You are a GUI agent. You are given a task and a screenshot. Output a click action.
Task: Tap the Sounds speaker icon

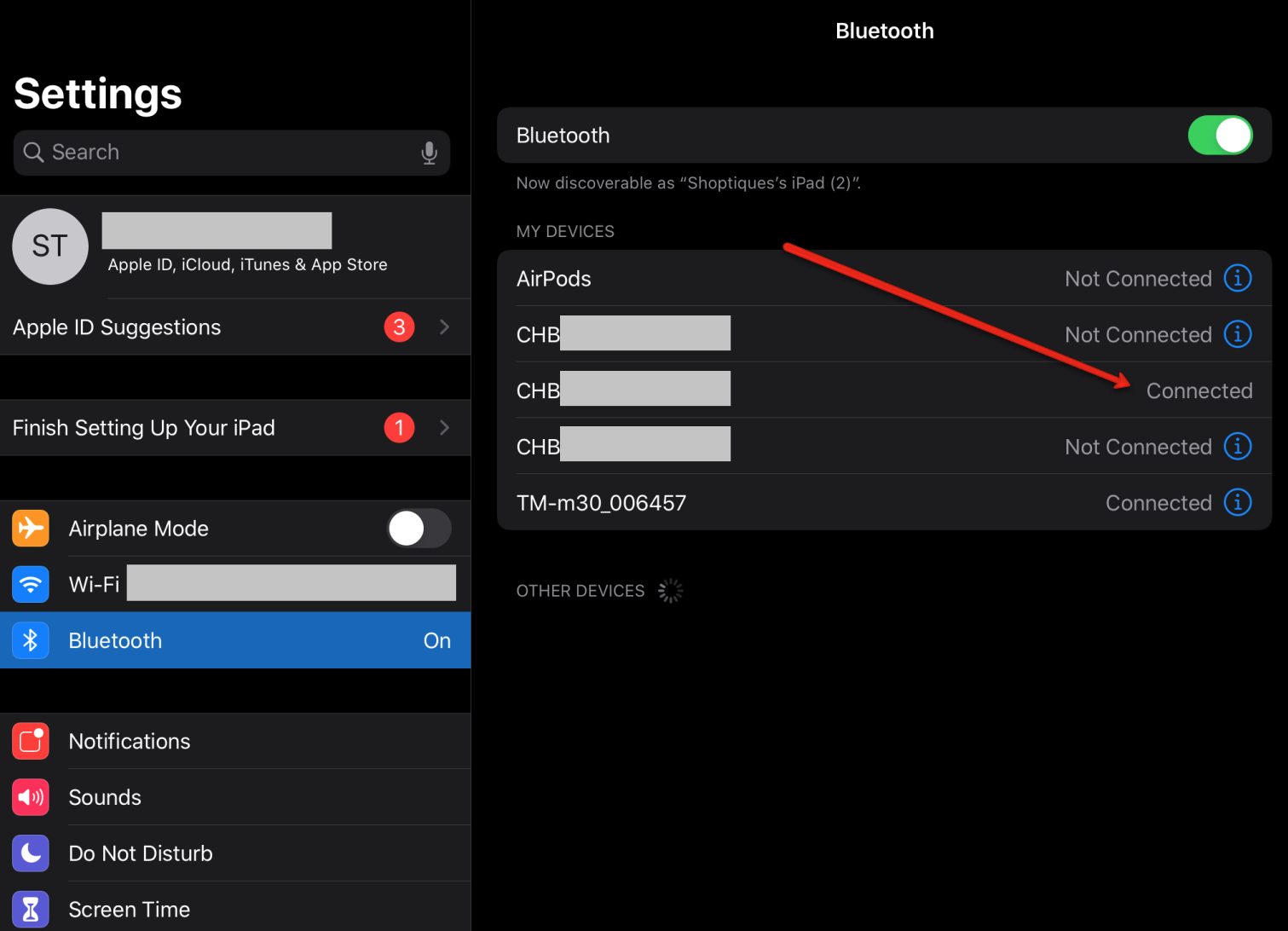click(31, 797)
